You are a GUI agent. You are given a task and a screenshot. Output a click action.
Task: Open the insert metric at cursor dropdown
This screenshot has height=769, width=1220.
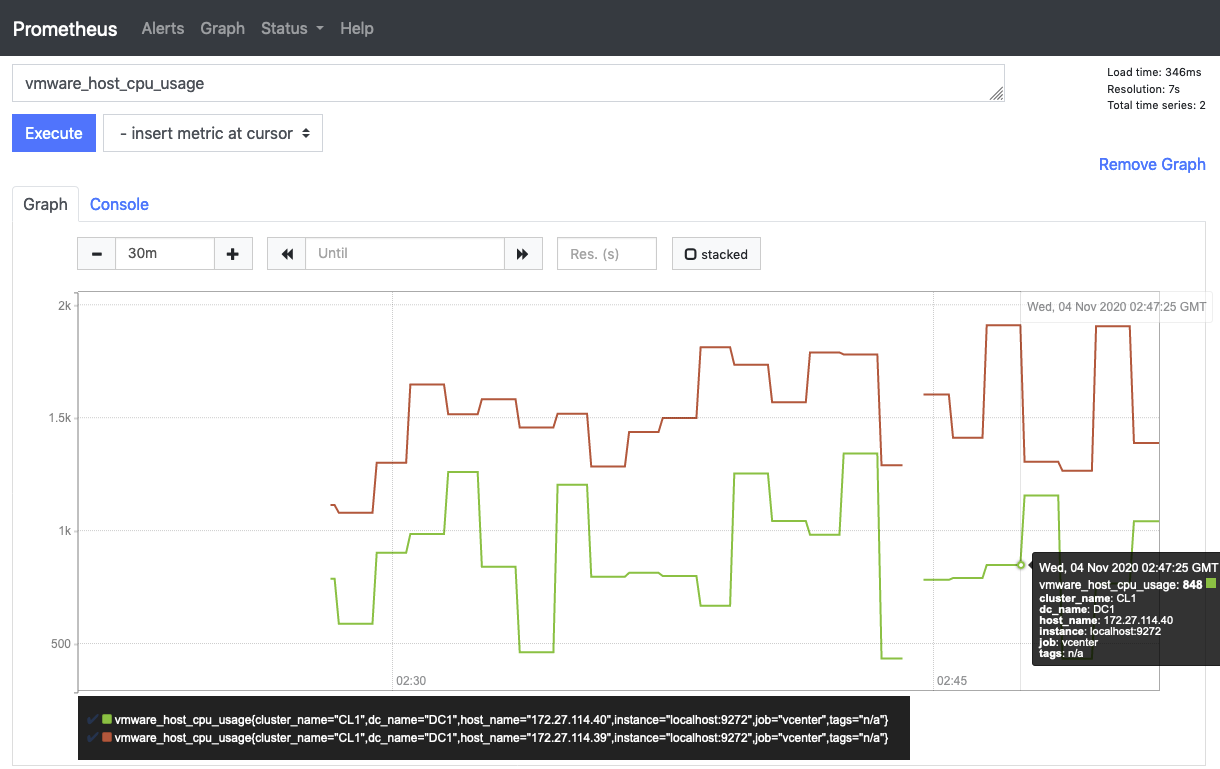point(213,133)
